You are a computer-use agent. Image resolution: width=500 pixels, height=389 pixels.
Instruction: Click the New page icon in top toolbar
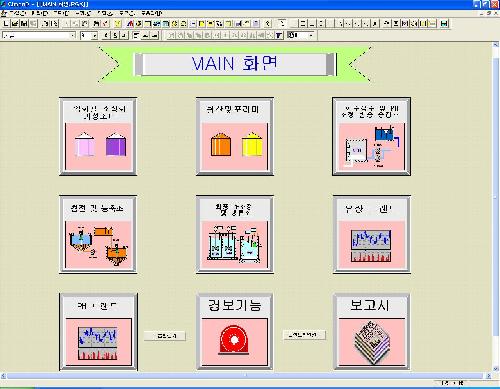tap(6, 23)
